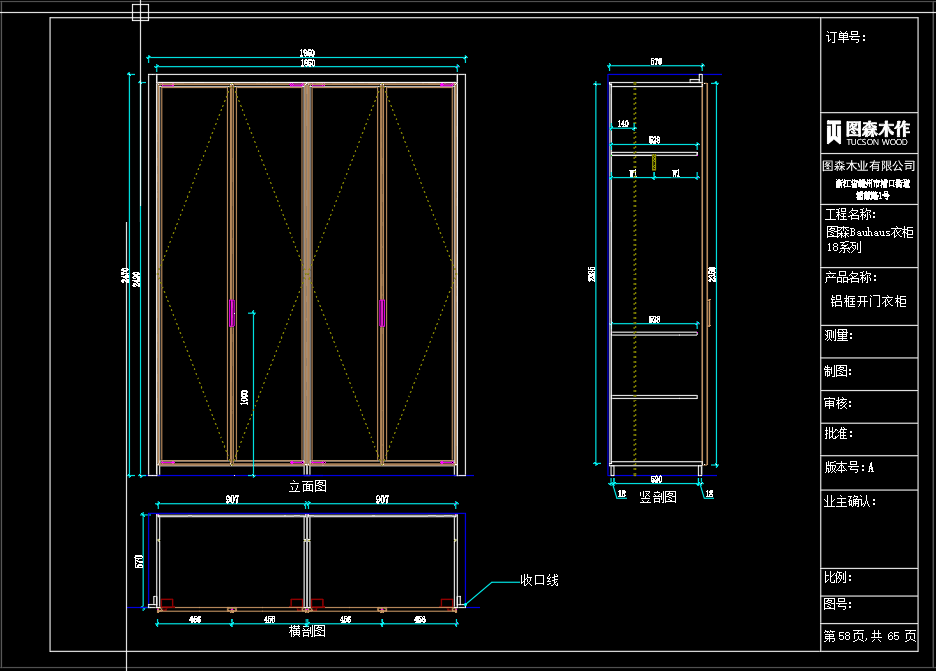936x671 pixels.
Task: Click the left 907 dimension in plan view
Action: point(232,499)
